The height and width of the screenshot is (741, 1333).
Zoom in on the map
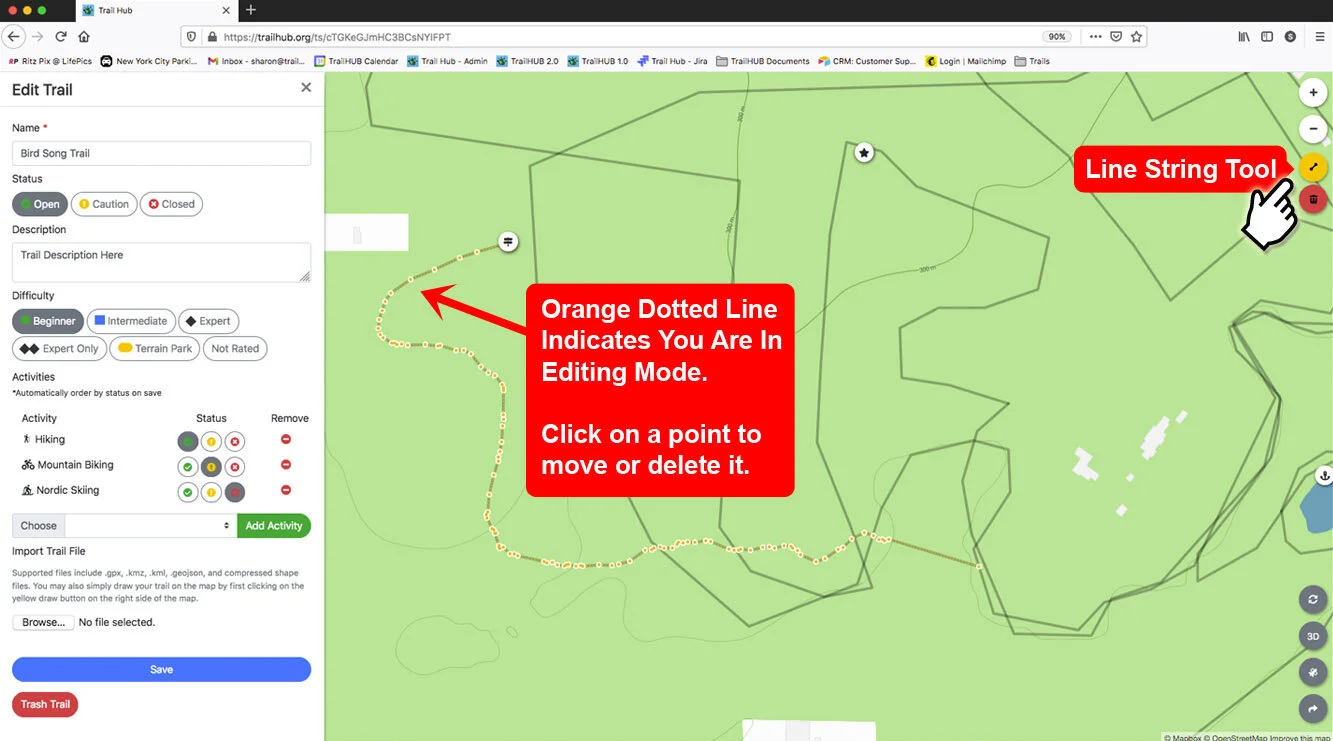coord(1313,93)
